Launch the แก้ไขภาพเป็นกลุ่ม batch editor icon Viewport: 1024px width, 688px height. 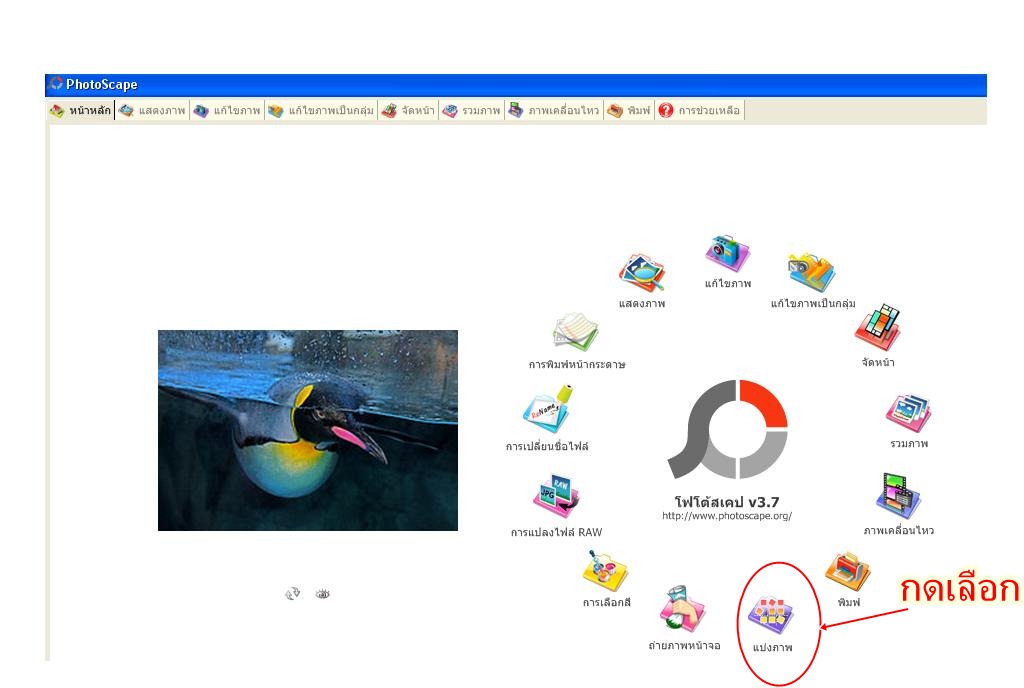pos(812,273)
